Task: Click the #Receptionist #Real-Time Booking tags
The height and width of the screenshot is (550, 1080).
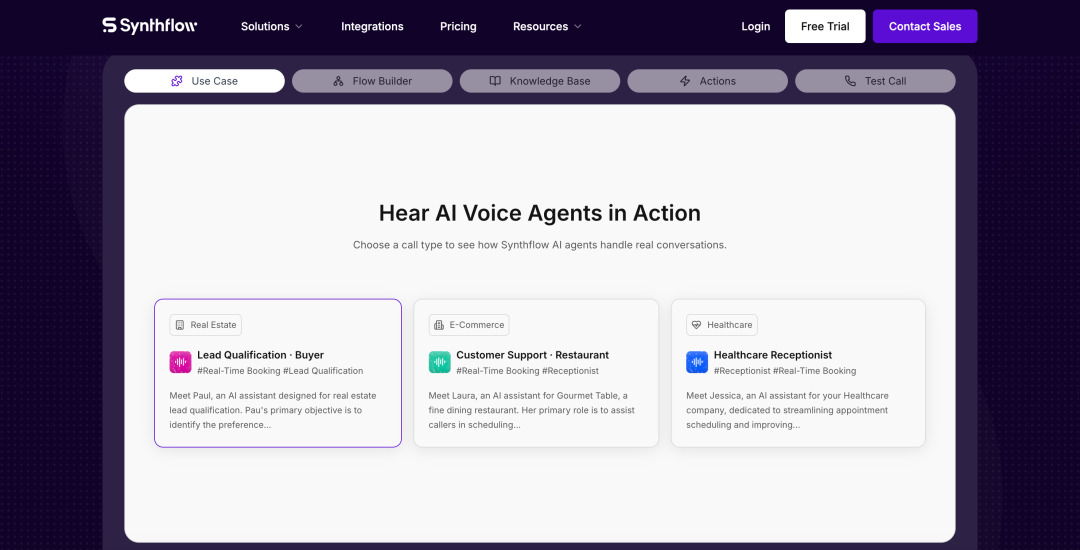Action: (785, 371)
